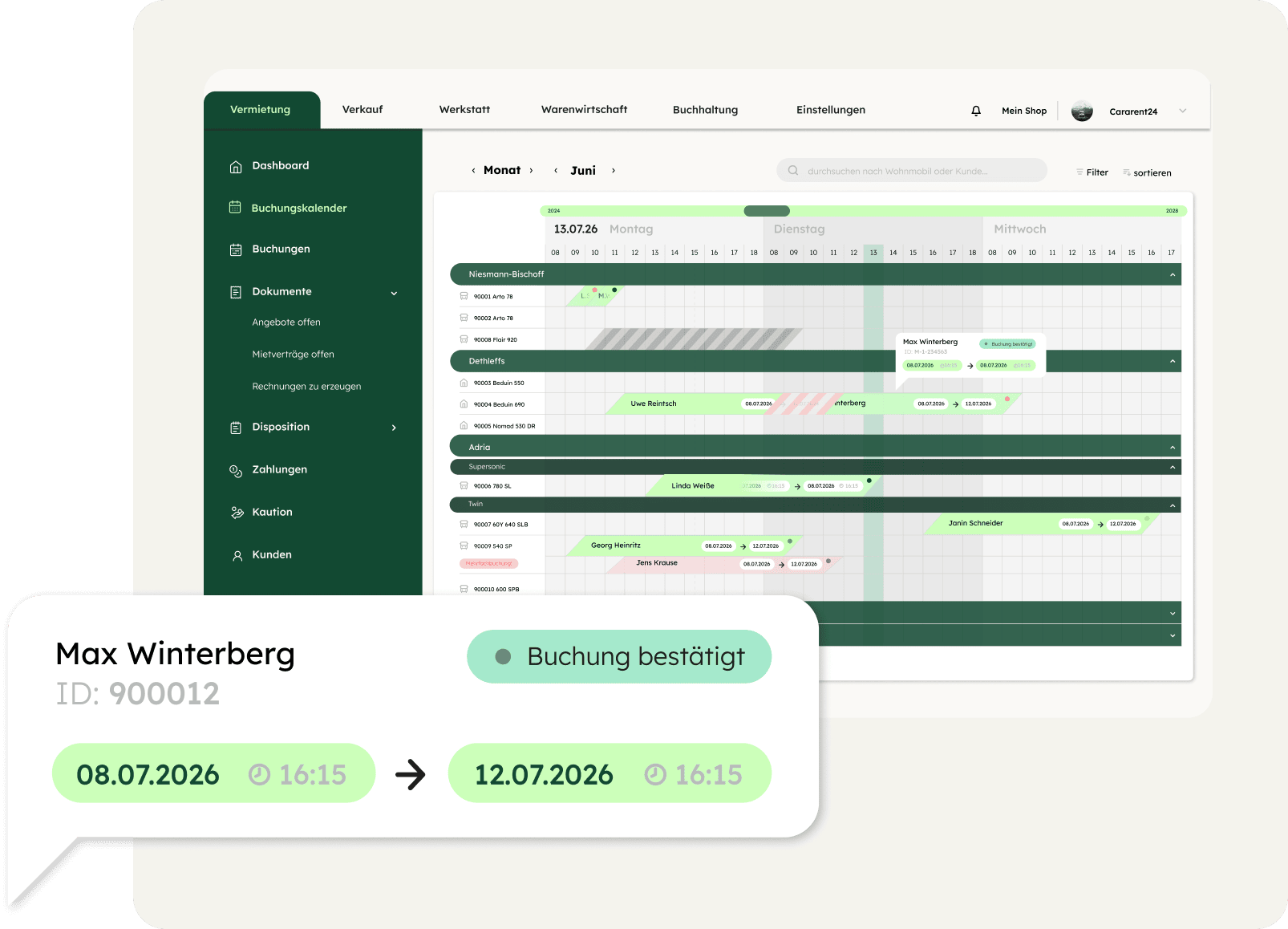Open Dashboard via the home icon
Image resolution: width=1288 pixels, height=929 pixels.
coord(236,166)
